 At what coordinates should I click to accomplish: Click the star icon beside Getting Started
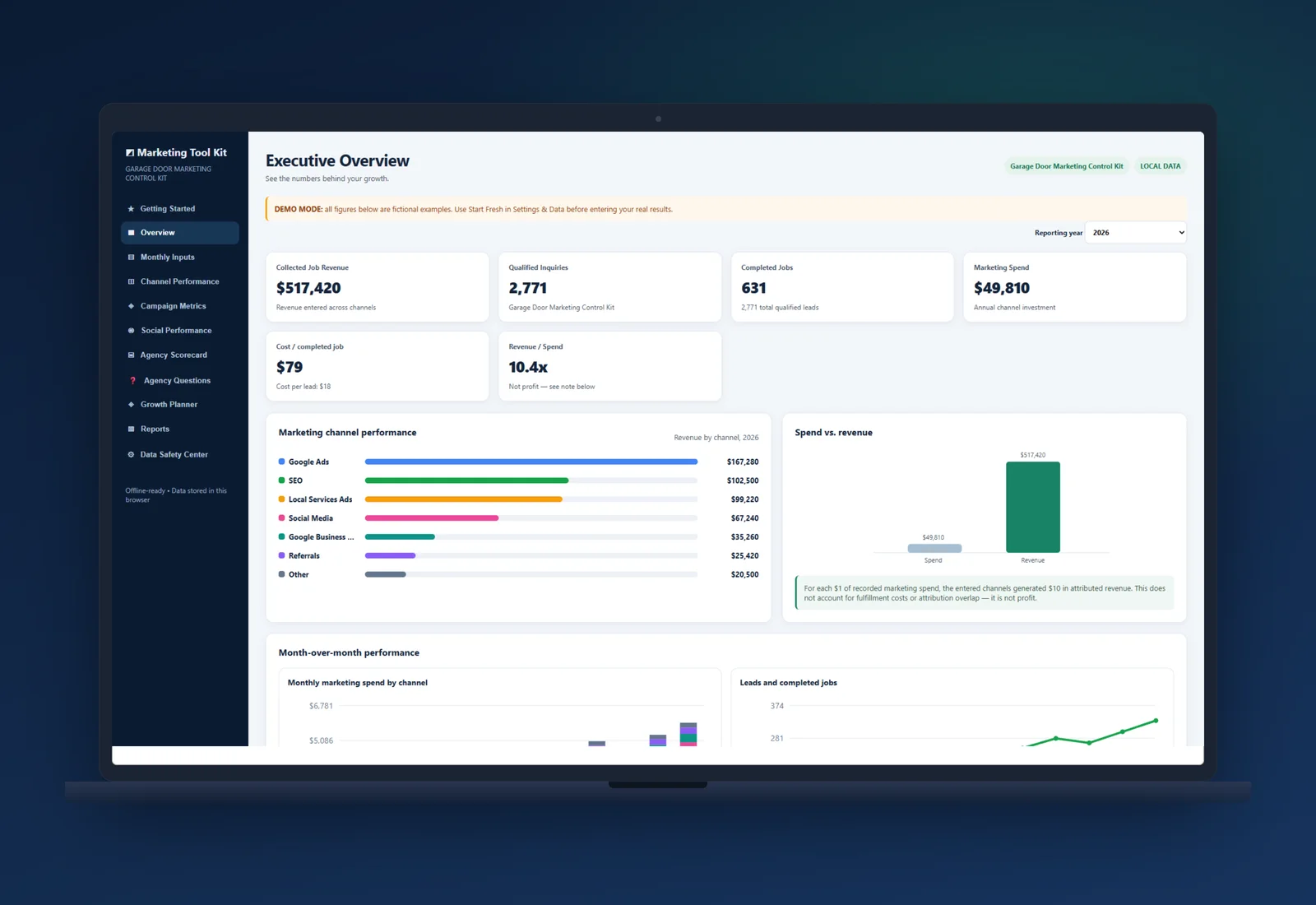(x=131, y=209)
